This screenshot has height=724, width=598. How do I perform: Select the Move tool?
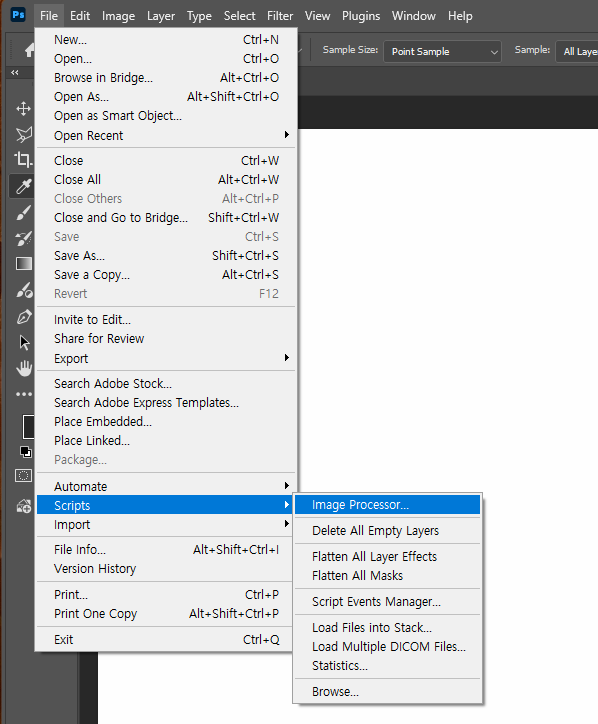[x=23, y=109]
